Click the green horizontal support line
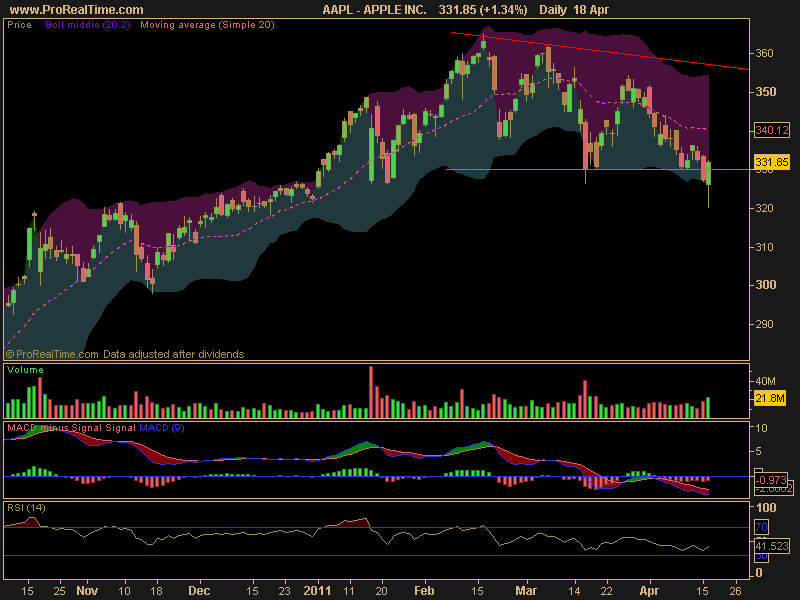The height and width of the screenshot is (600, 800). pyautogui.click(x=598, y=169)
